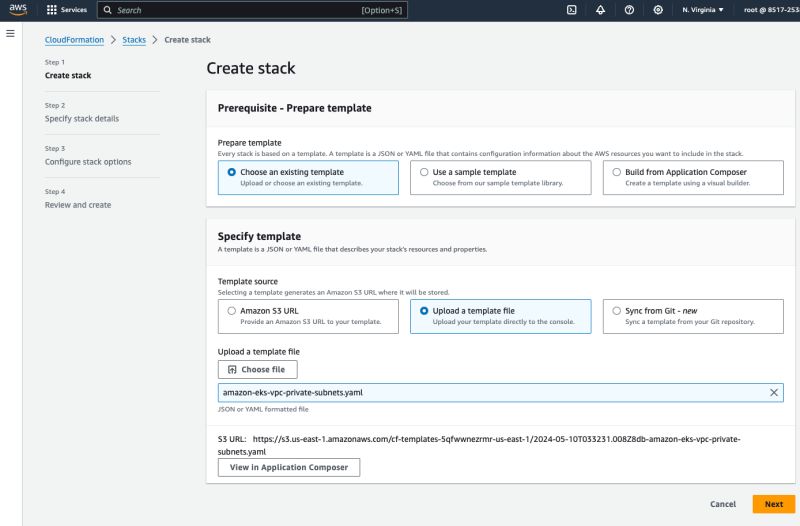This screenshot has width=800, height=526.
Task: Select Choose an existing template option
Action: point(308,178)
